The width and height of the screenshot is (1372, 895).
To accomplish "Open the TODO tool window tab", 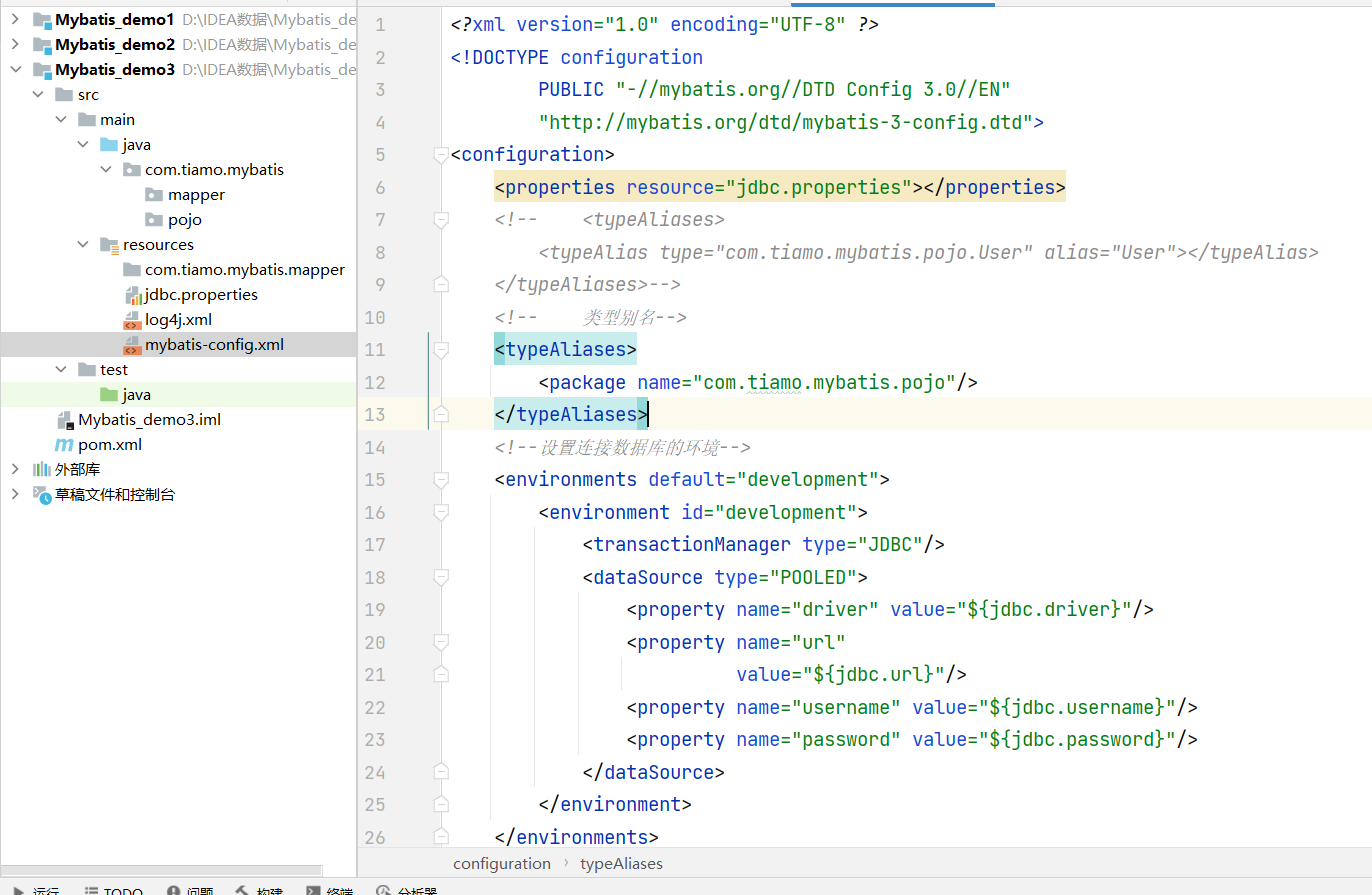I will [114, 889].
